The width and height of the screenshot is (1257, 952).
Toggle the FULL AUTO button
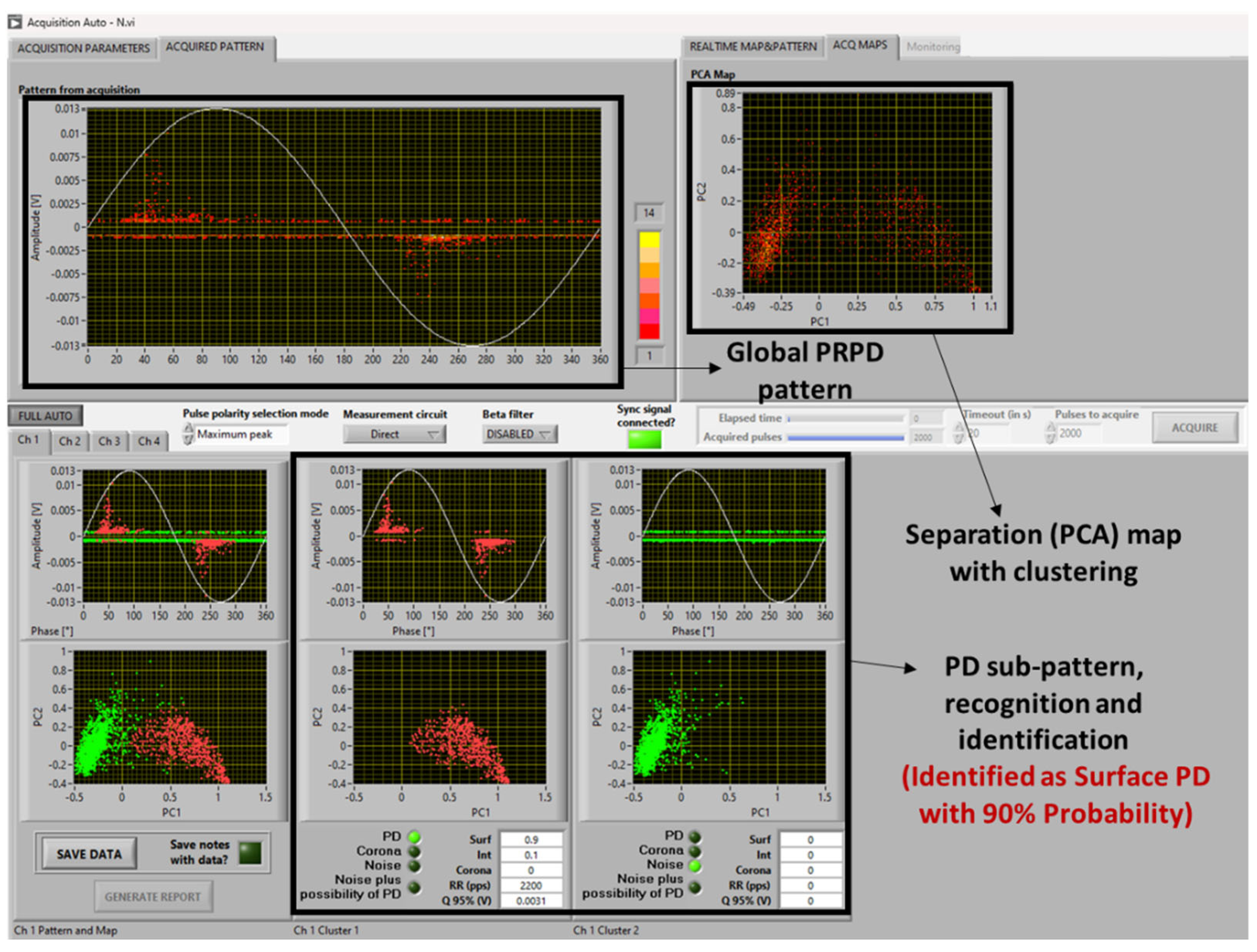coord(45,416)
